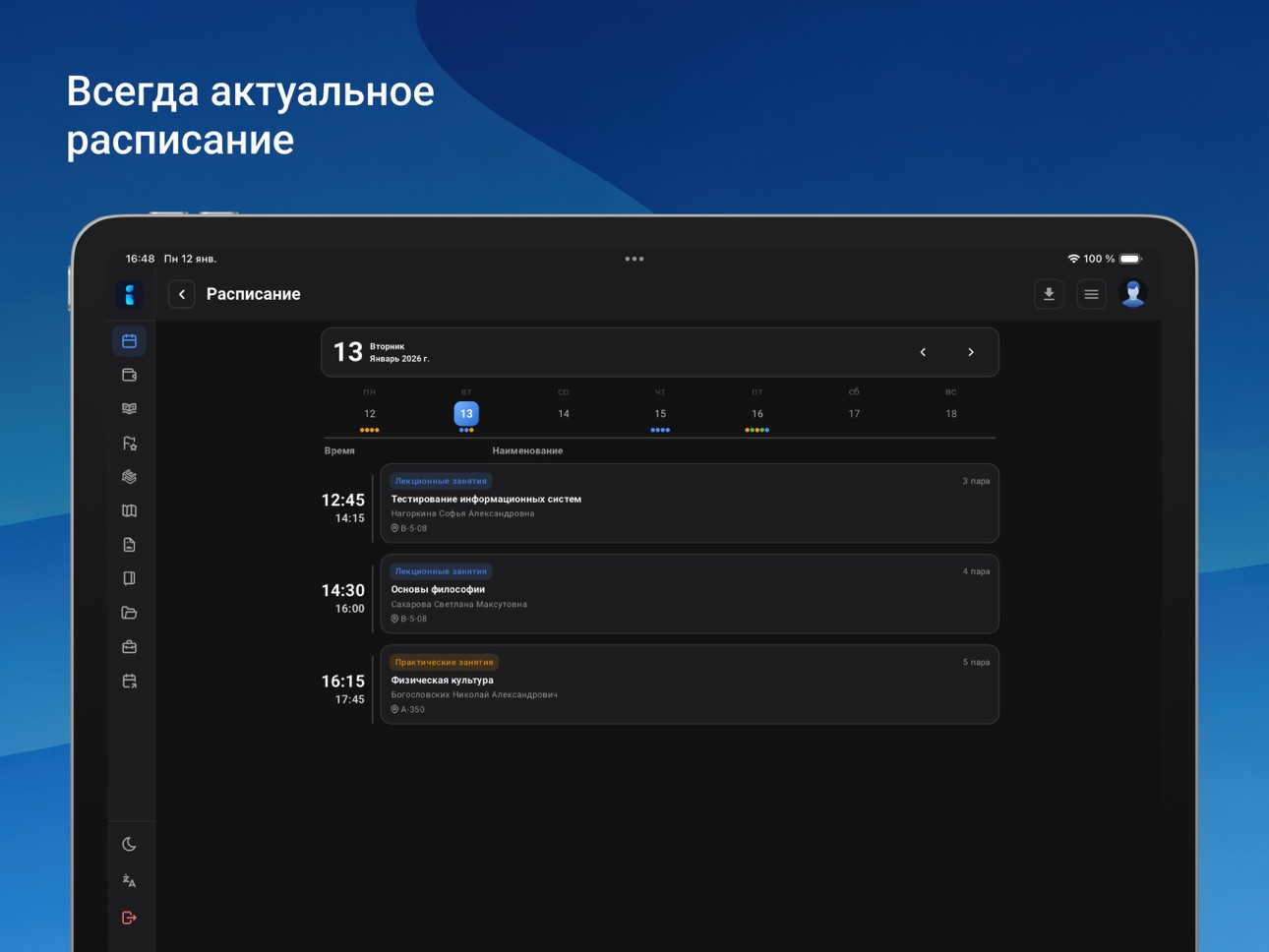This screenshot has height=952, width=1269.
Task: Select Monday 12 in the week strip
Action: point(370,414)
